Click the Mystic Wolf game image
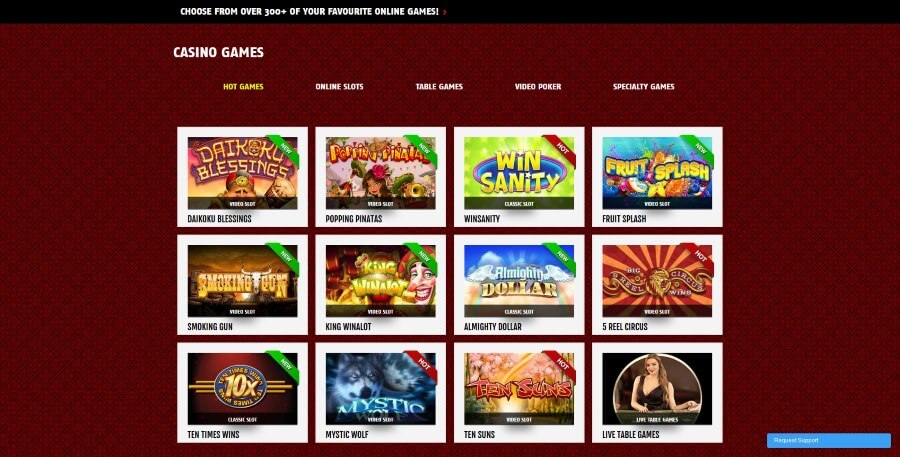 381,389
